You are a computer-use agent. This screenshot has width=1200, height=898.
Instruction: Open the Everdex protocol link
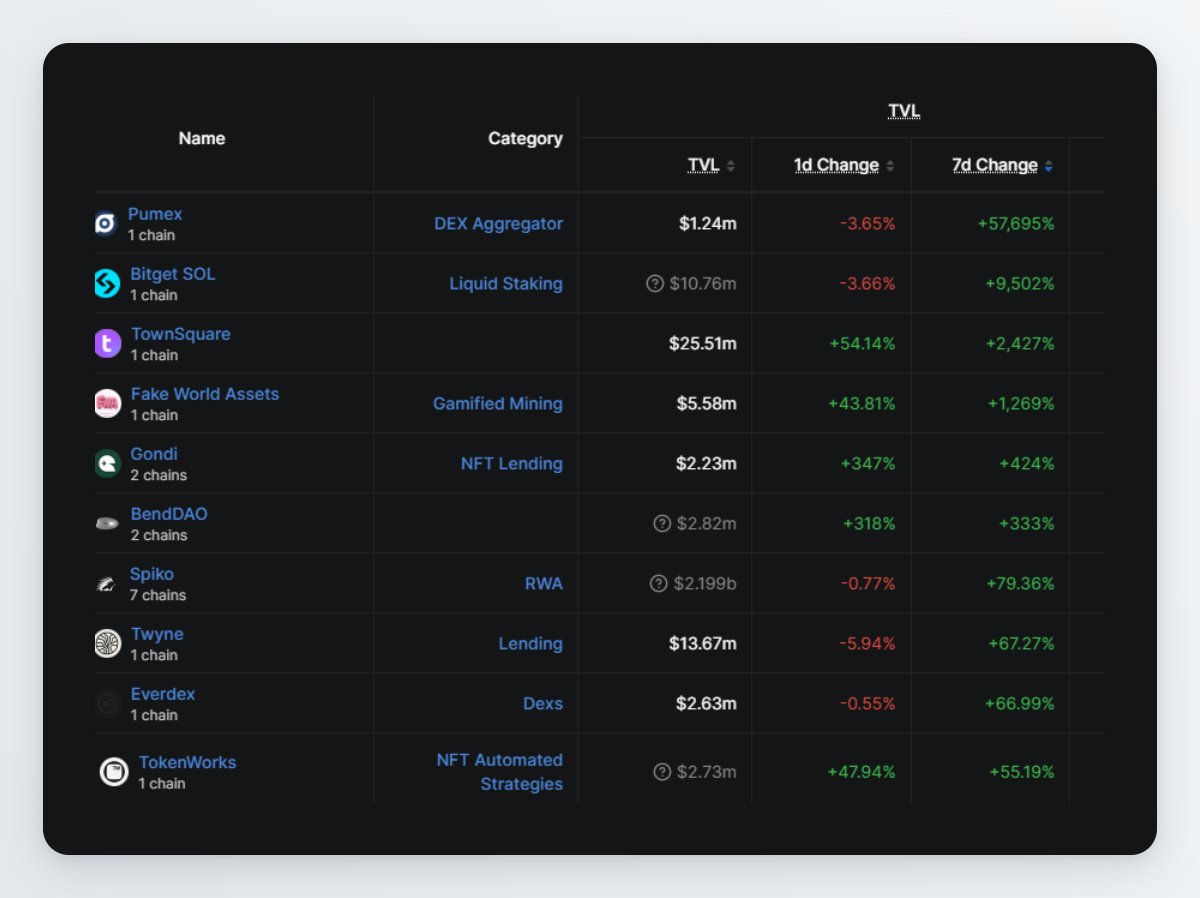click(x=163, y=694)
